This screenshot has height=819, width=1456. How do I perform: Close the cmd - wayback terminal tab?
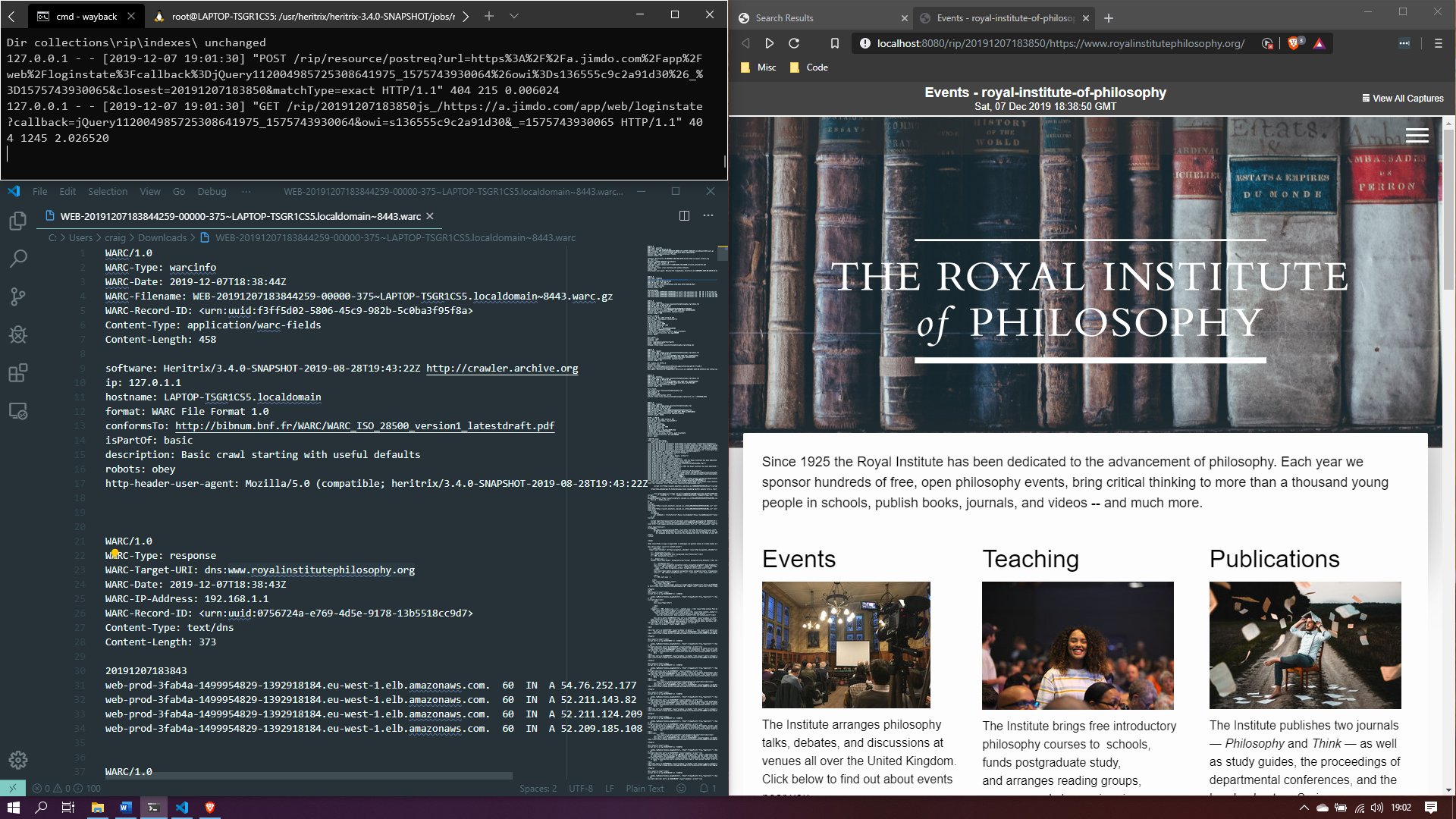pos(131,16)
